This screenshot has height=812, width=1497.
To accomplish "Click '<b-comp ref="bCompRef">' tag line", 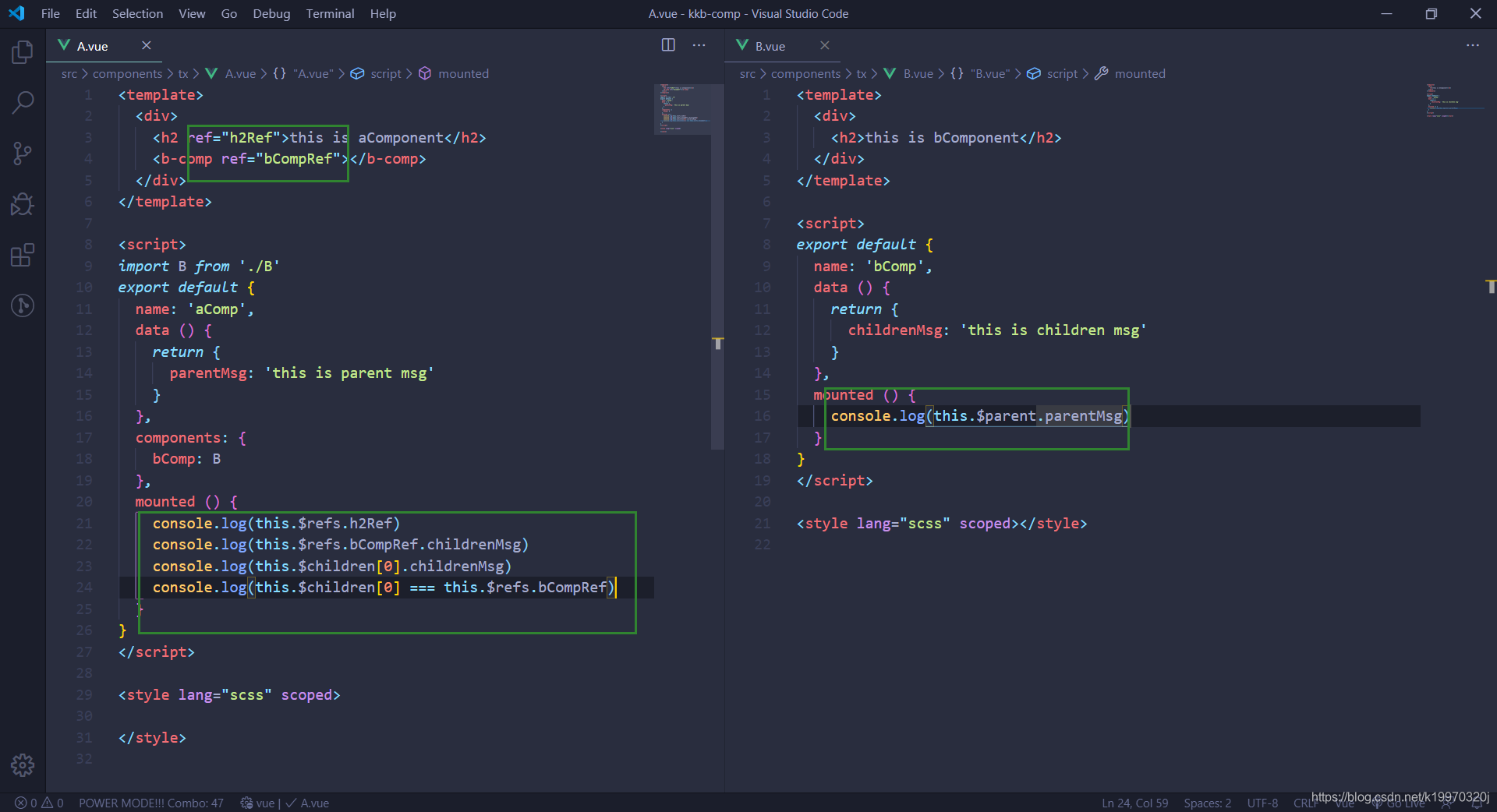I will click(289, 159).
